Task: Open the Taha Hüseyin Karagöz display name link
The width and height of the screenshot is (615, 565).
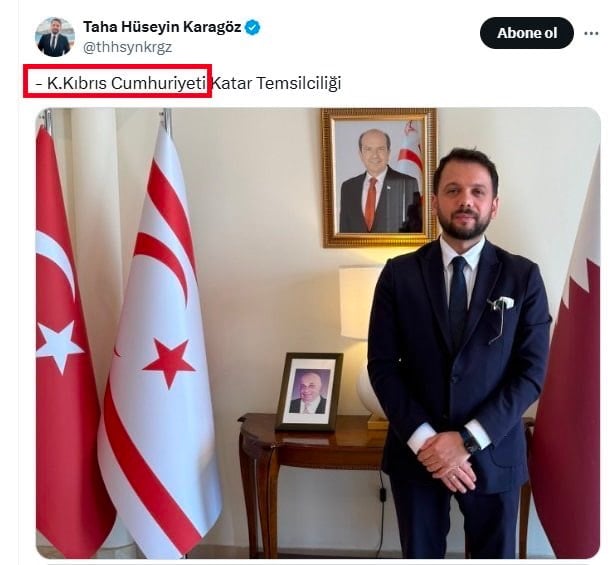Action: coord(162,27)
